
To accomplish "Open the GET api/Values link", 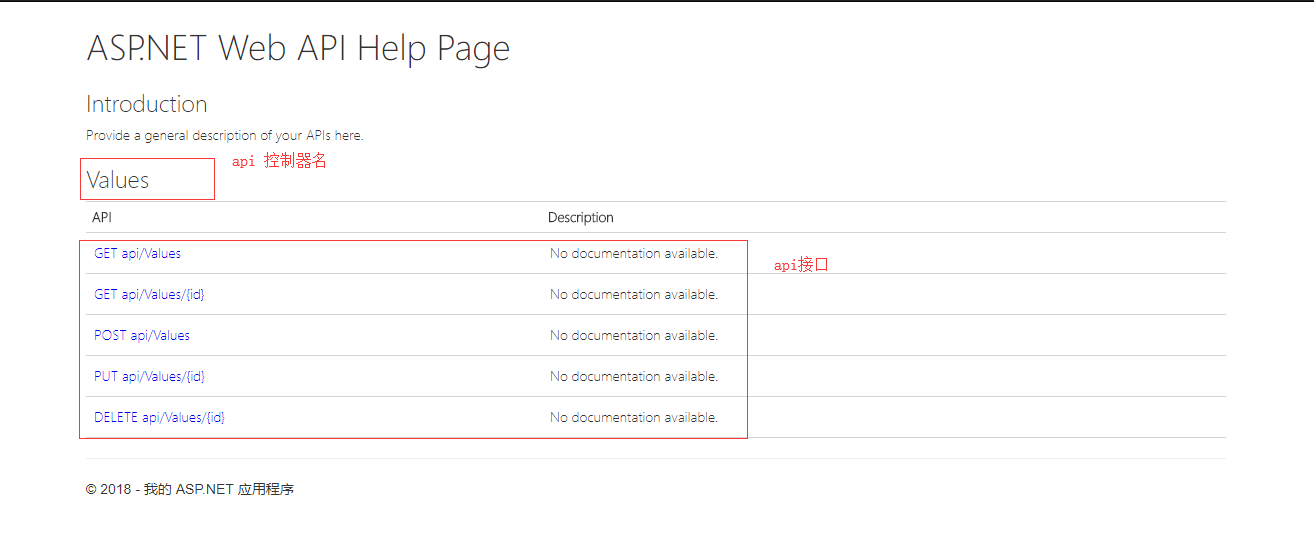I will (137, 254).
